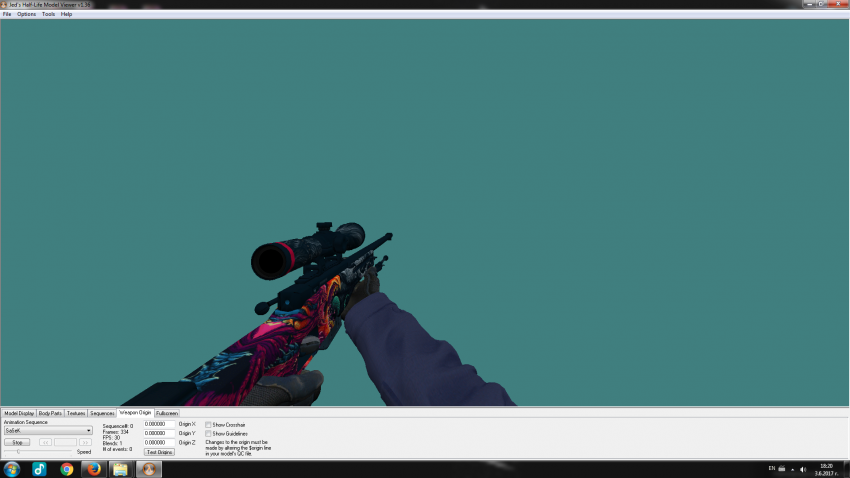The image size is (850, 478).
Task: Open the Tools menu
Action: click(48, 14)
